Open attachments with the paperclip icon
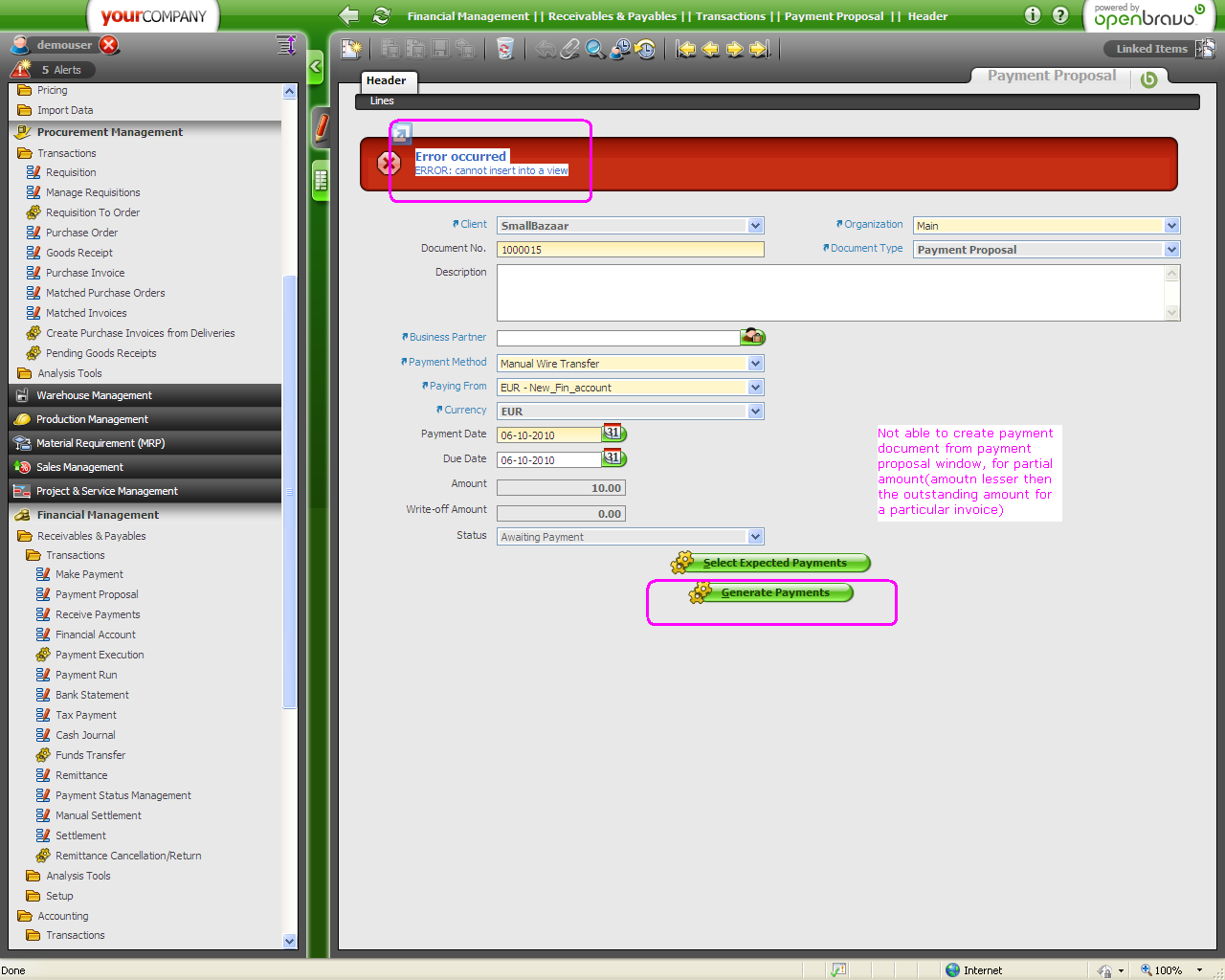 click(570, 49)
